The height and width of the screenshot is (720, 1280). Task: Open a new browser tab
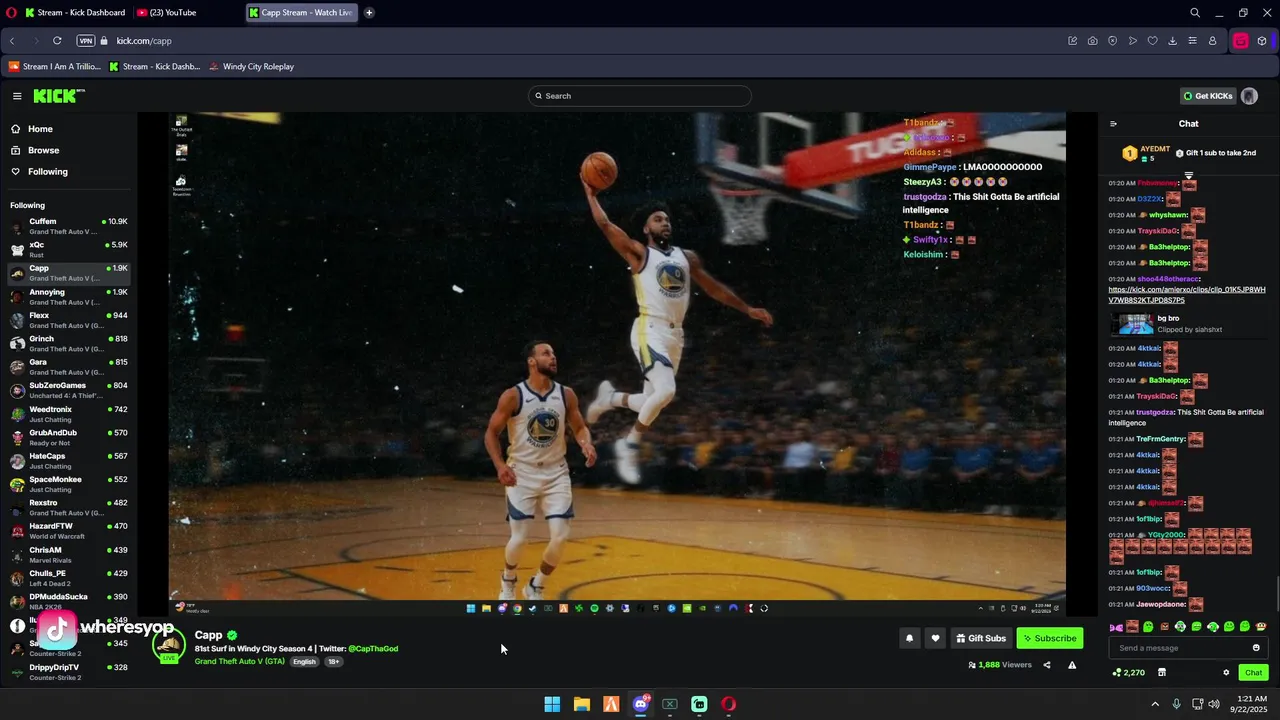tap(369, 13)
